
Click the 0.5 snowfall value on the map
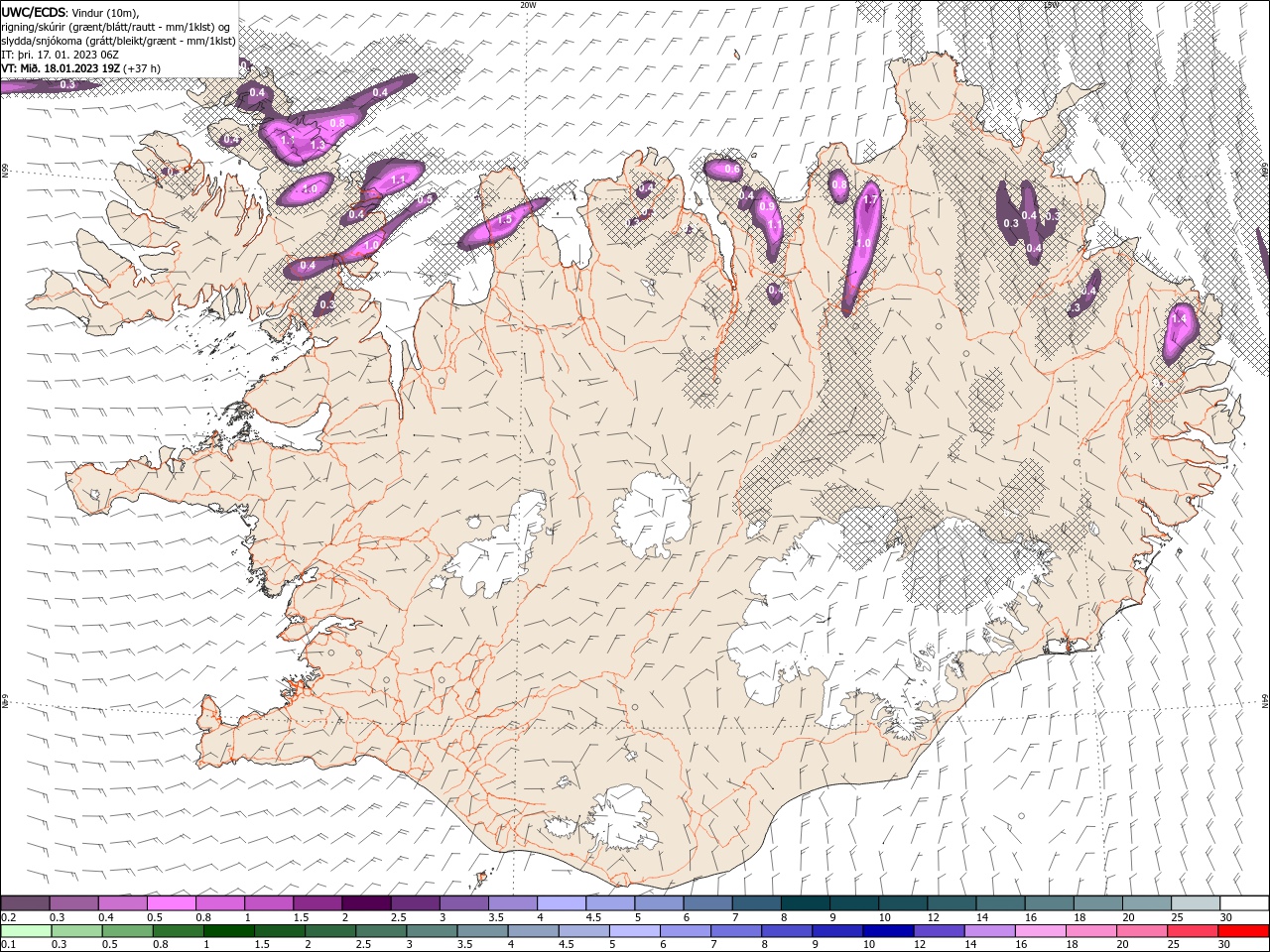(x=425, y=199)
